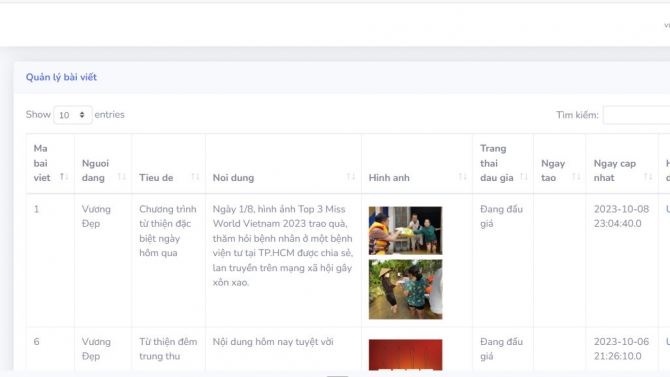Screen dimensions: 670x377
Task: Select content Nội dung hôm nay tuyệt vời
Action: tap(273, 342)
